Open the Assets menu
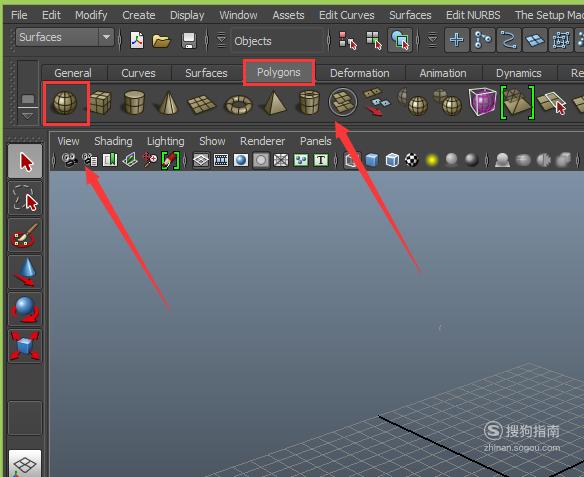The width and height of the screenshot is (584, 477). [x=288, y=15]
